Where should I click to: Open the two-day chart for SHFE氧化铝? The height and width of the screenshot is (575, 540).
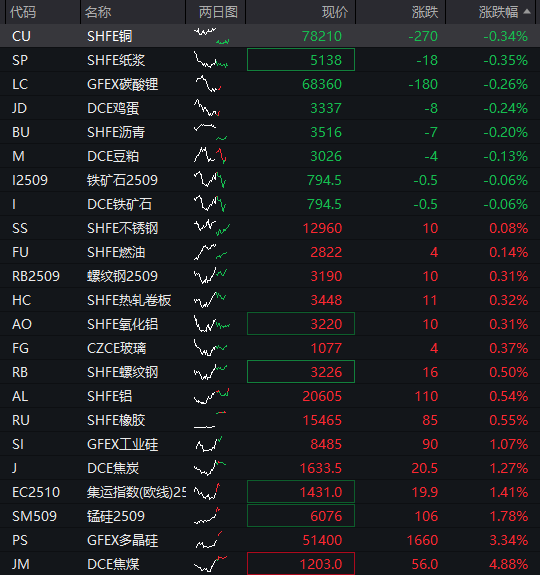tap(212, 324)
